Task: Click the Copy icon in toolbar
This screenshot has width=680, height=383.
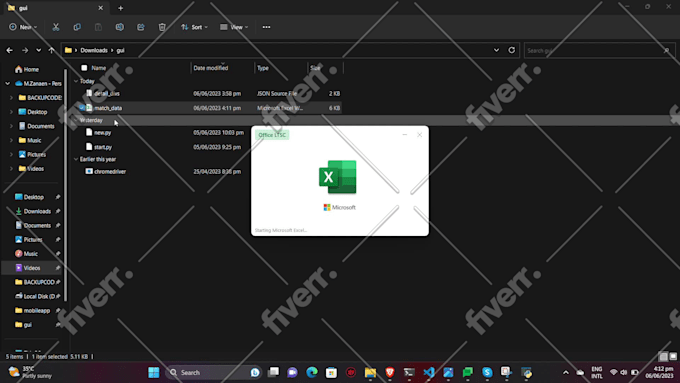Action: point(77,27)
